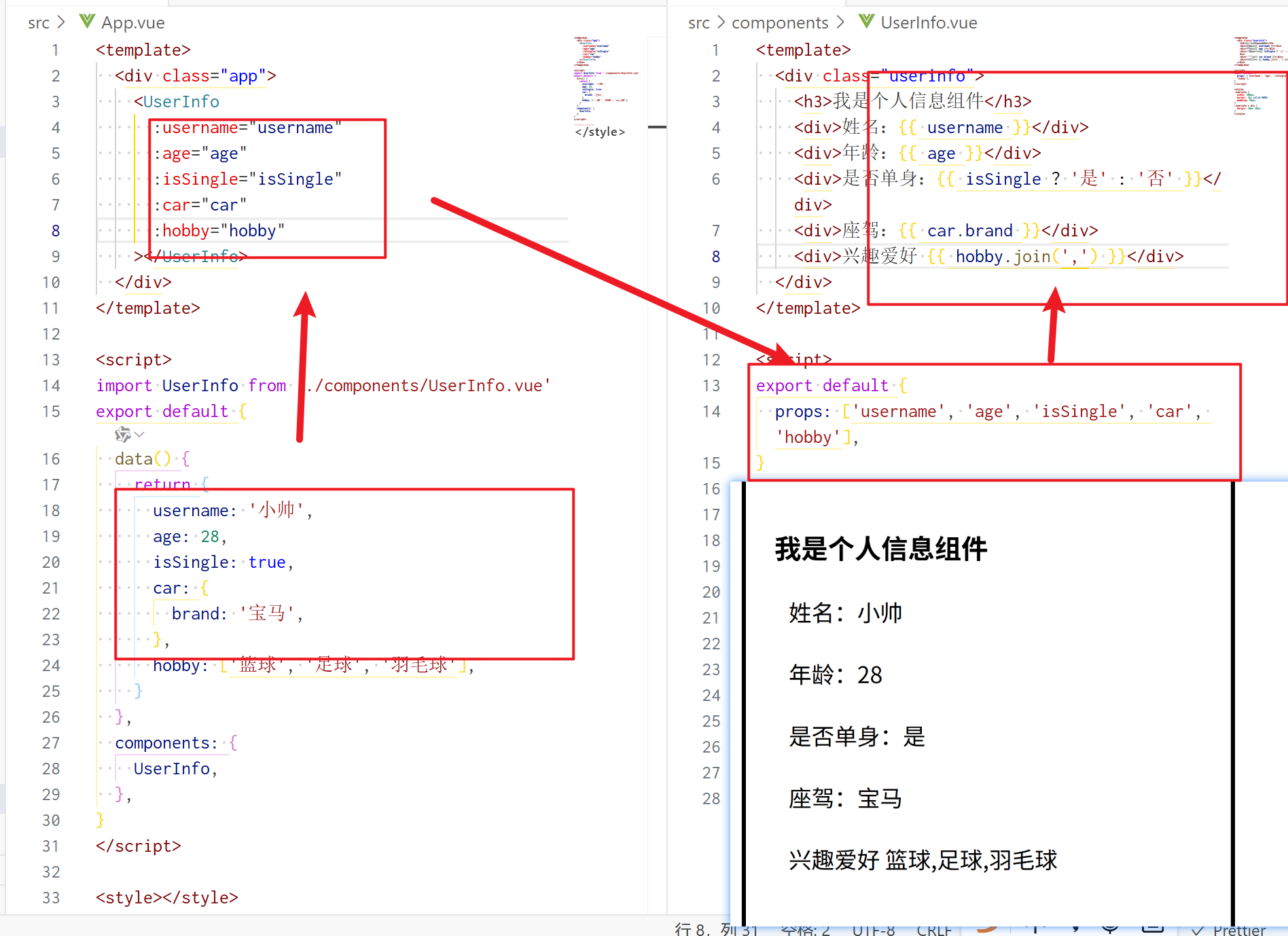This screenshot has width=1288, height=936.
Task: Click the "username: '小帅'," data line
Action: (x=233, y=511)
